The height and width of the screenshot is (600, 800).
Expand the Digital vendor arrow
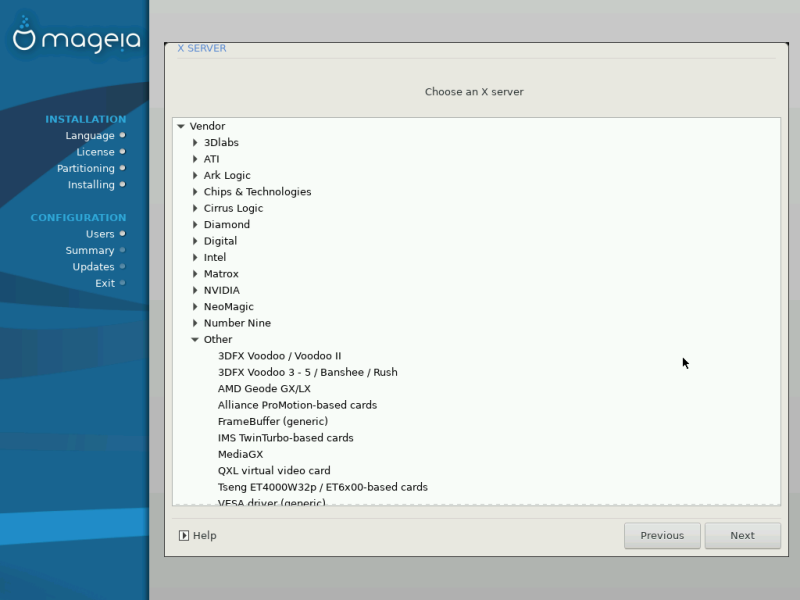[x=195, y=241]
